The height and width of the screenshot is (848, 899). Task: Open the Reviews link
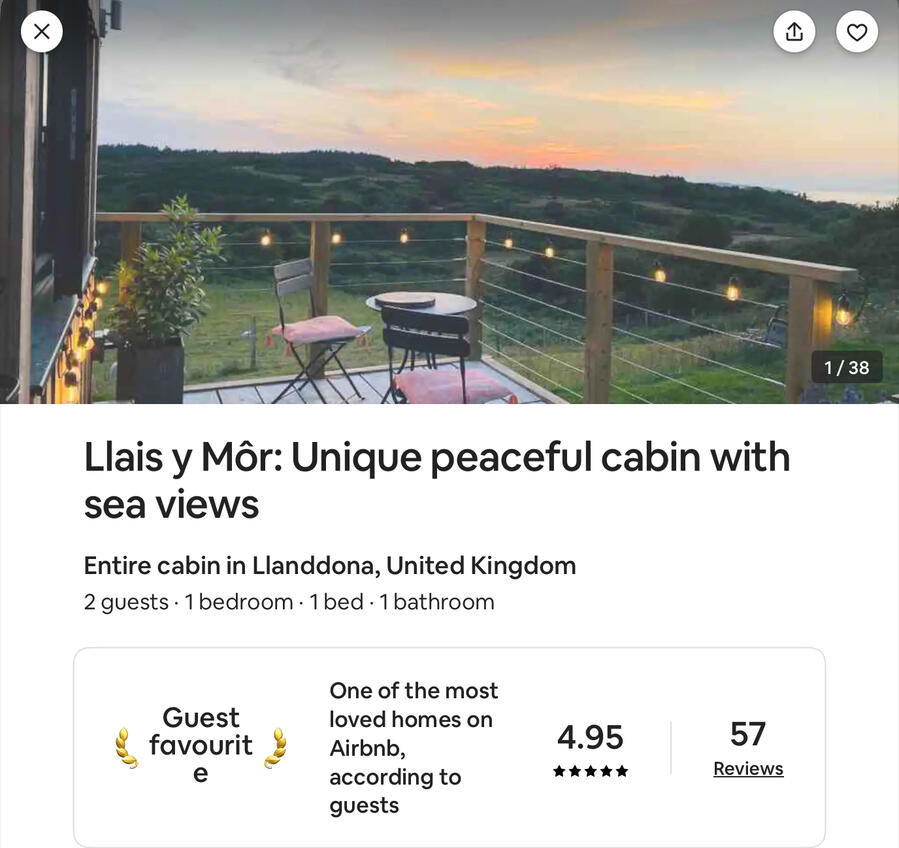point(748,769)
